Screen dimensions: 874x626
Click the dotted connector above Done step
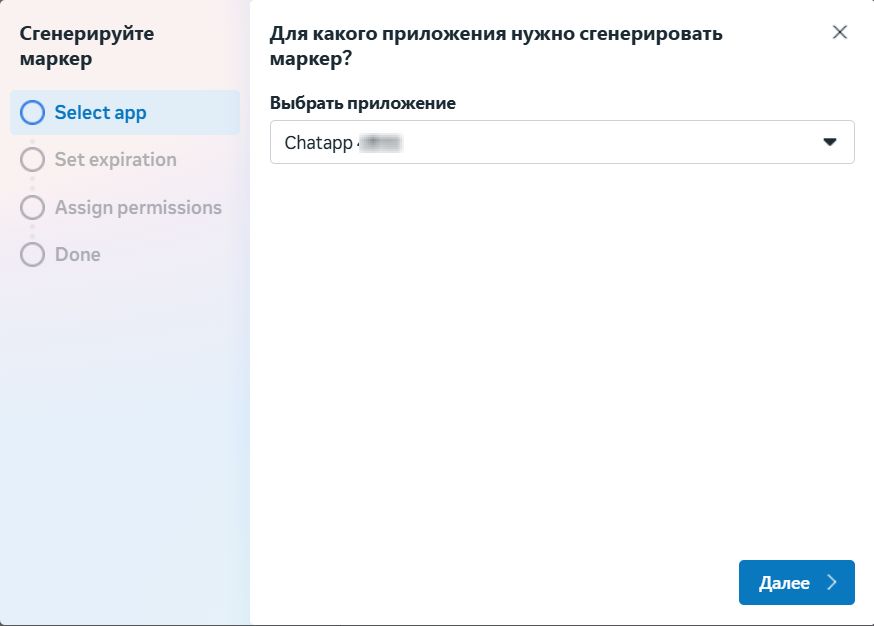[32, 232]
